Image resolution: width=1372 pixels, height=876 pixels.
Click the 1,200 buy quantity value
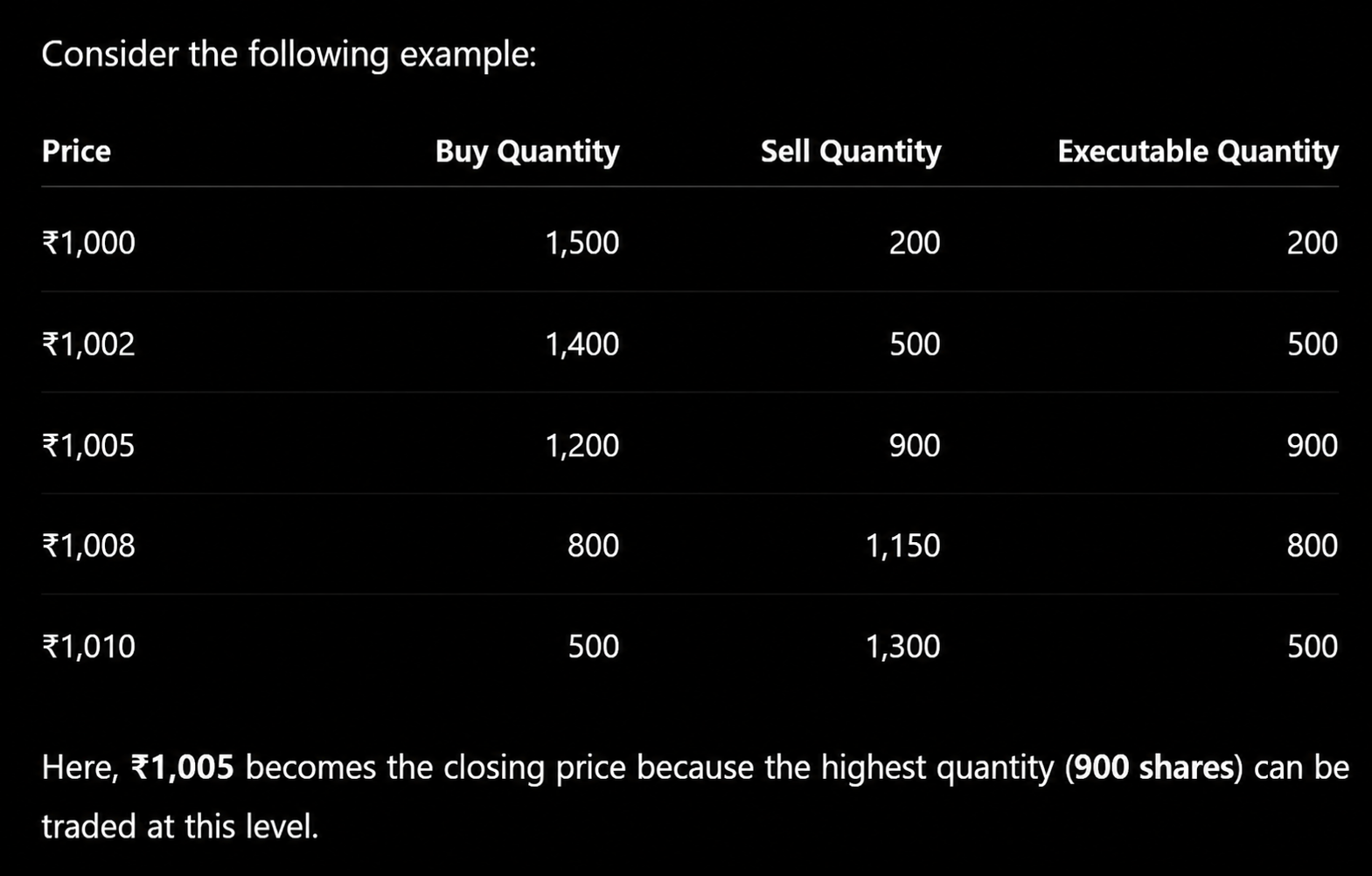[x=582, y=445]
